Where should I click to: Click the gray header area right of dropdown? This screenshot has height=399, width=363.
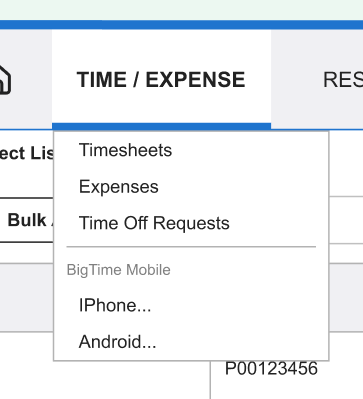coord(346,297)
